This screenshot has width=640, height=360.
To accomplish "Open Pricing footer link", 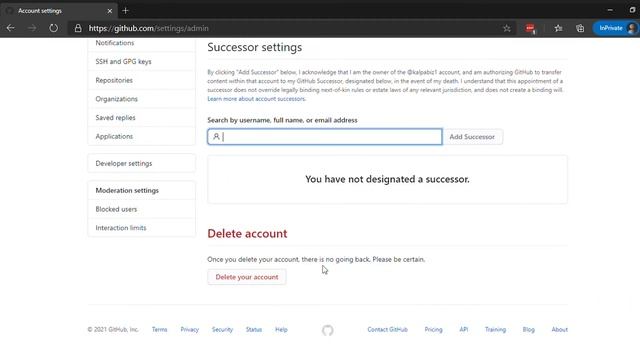I will (x=433, y=329).
